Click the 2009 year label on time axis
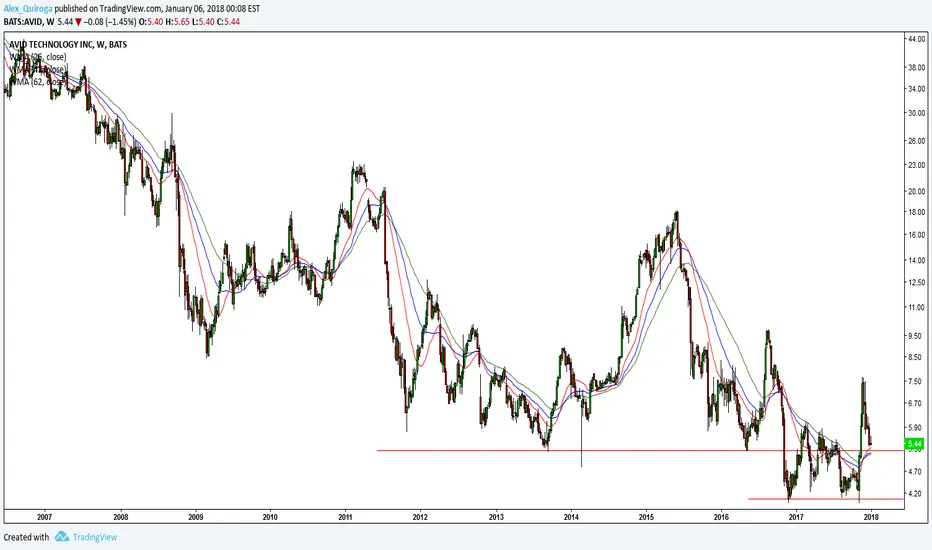932x550 pixels. tap(196, 517)
